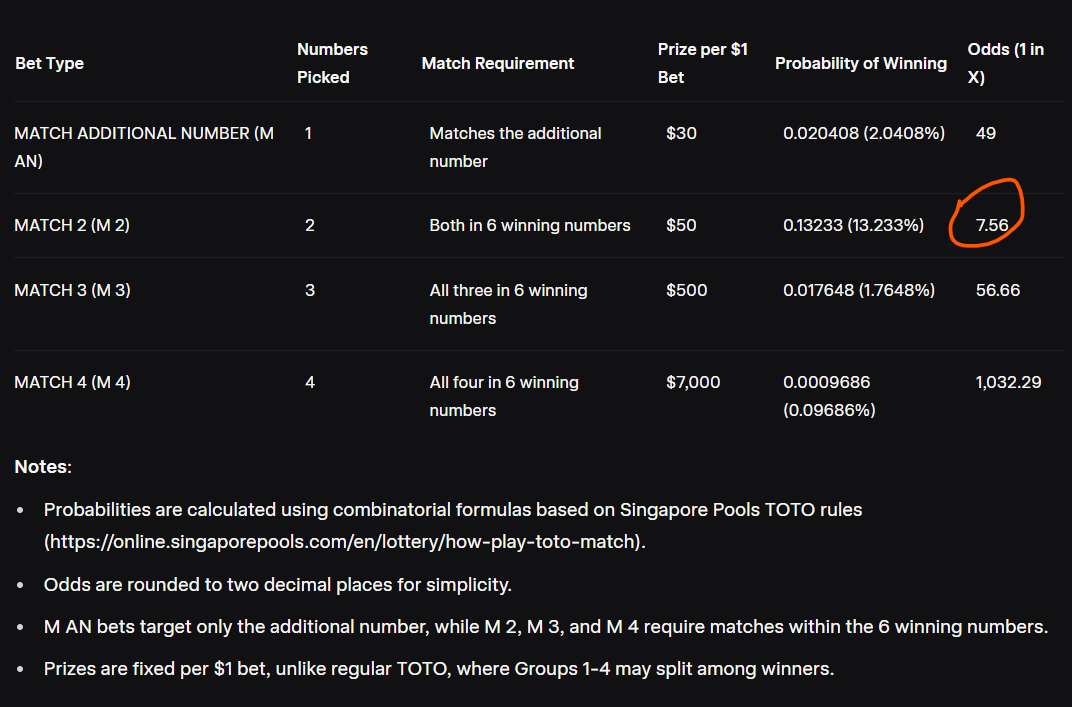The width and height of the screenshot is (1072, 707).
Task: Click the $500 prize cell
Action: click(686, 290)
